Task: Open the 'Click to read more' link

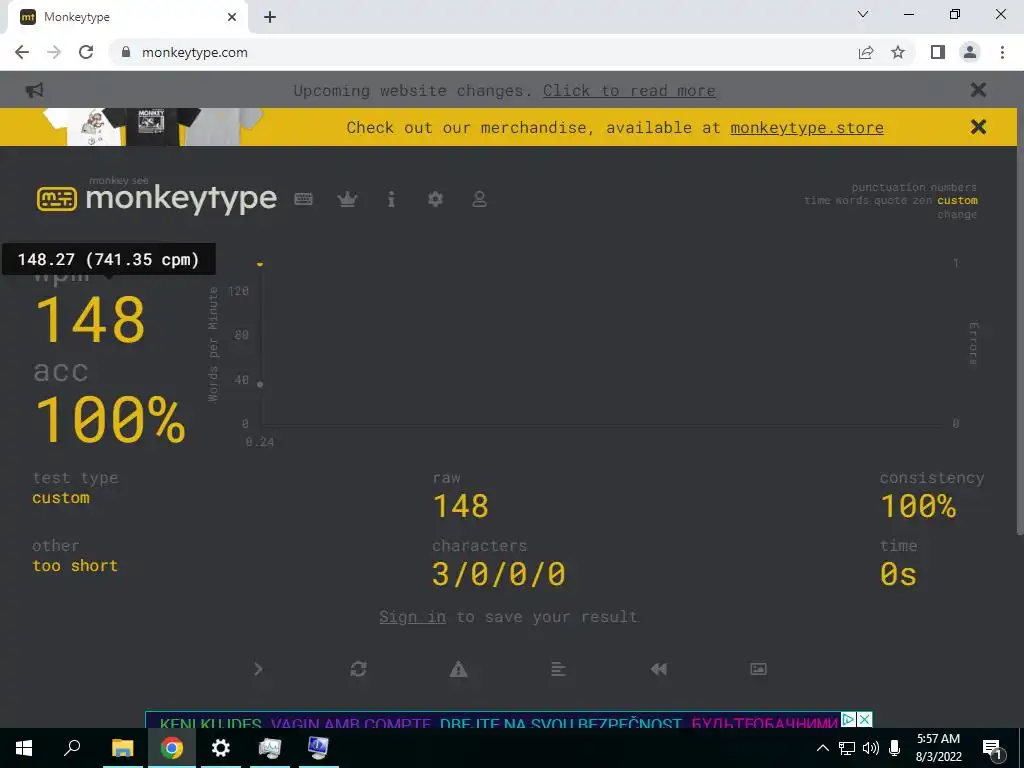Action: 629,91
